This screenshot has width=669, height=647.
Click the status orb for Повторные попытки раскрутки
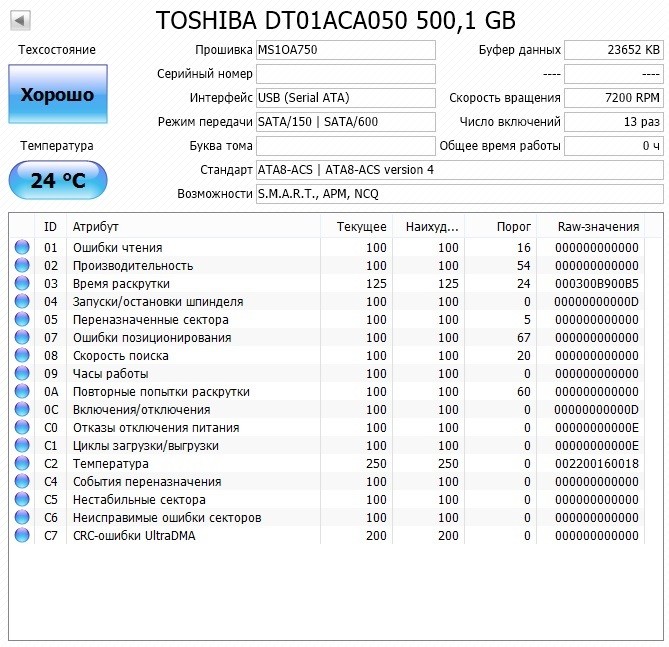click(x=22, y=391)
